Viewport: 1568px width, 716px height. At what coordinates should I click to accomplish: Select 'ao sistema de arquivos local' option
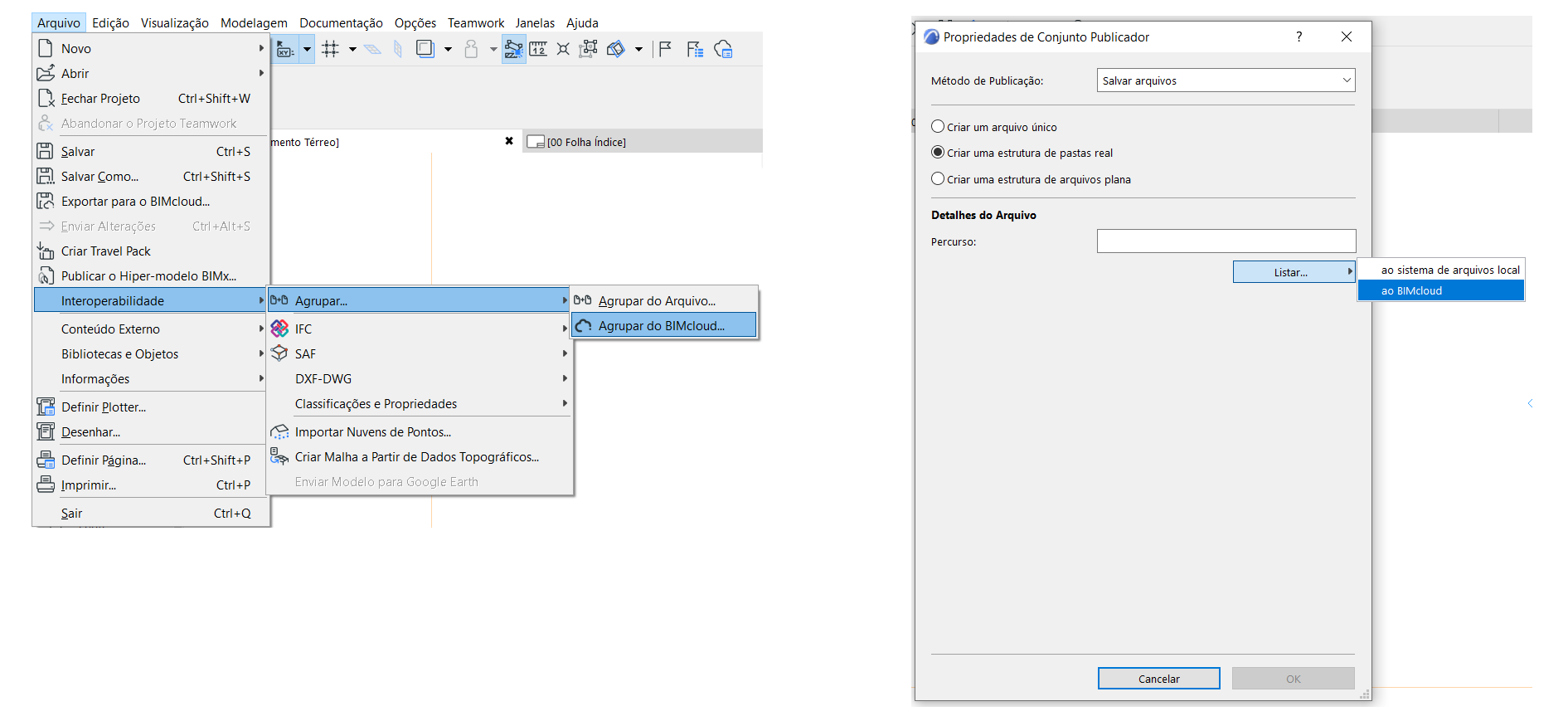pos(1449,270)
